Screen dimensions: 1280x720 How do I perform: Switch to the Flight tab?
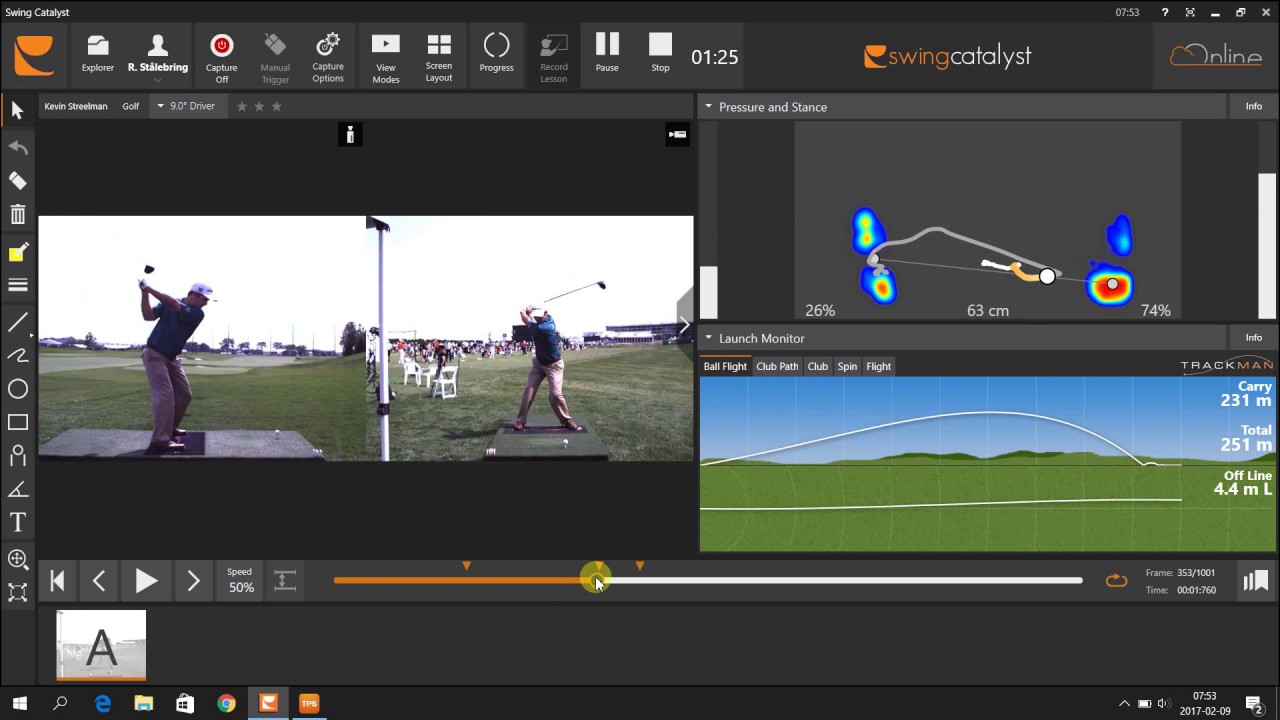tap(878, 366)
